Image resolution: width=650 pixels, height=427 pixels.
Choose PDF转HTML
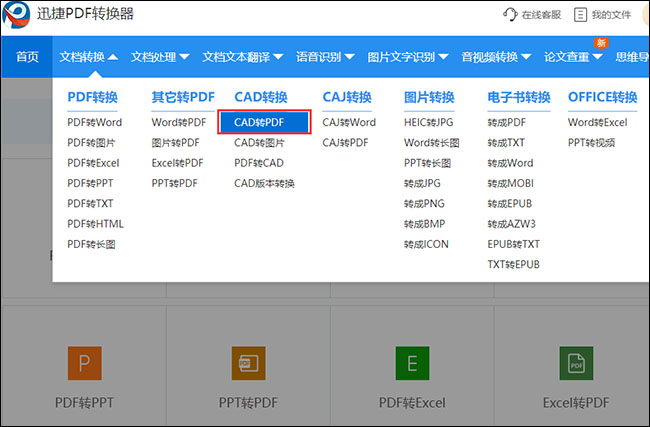[x=95, y=224]
